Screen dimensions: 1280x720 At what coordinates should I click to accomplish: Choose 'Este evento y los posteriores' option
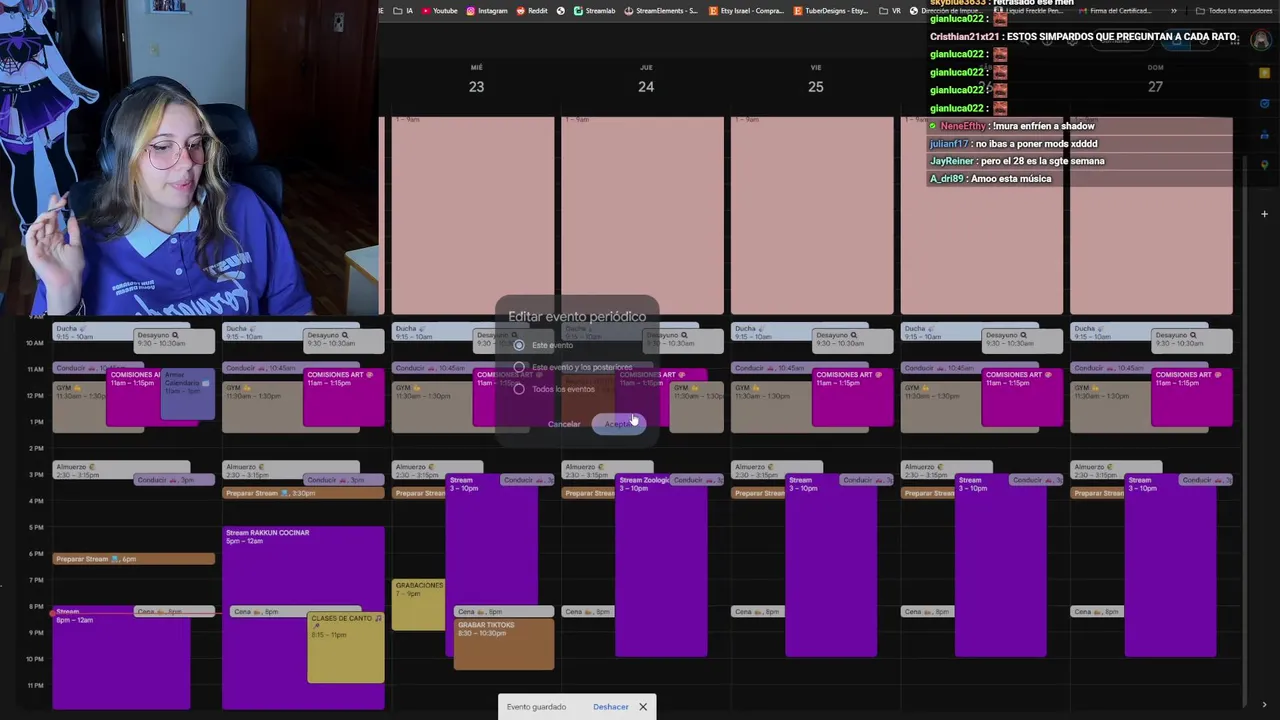point(519,367)
